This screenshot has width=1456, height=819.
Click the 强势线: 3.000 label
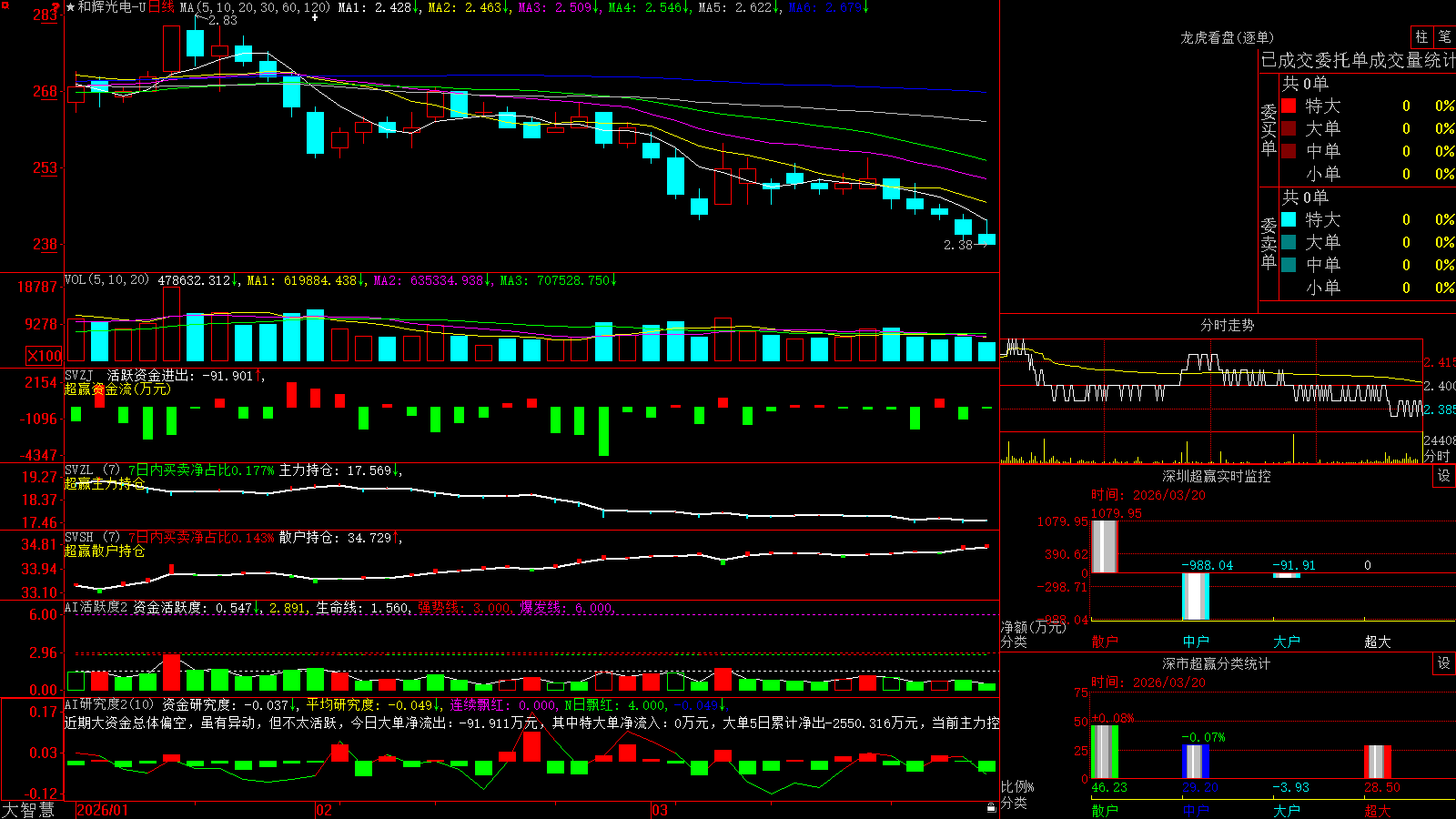pyautogui.click(x=464, y=607)
